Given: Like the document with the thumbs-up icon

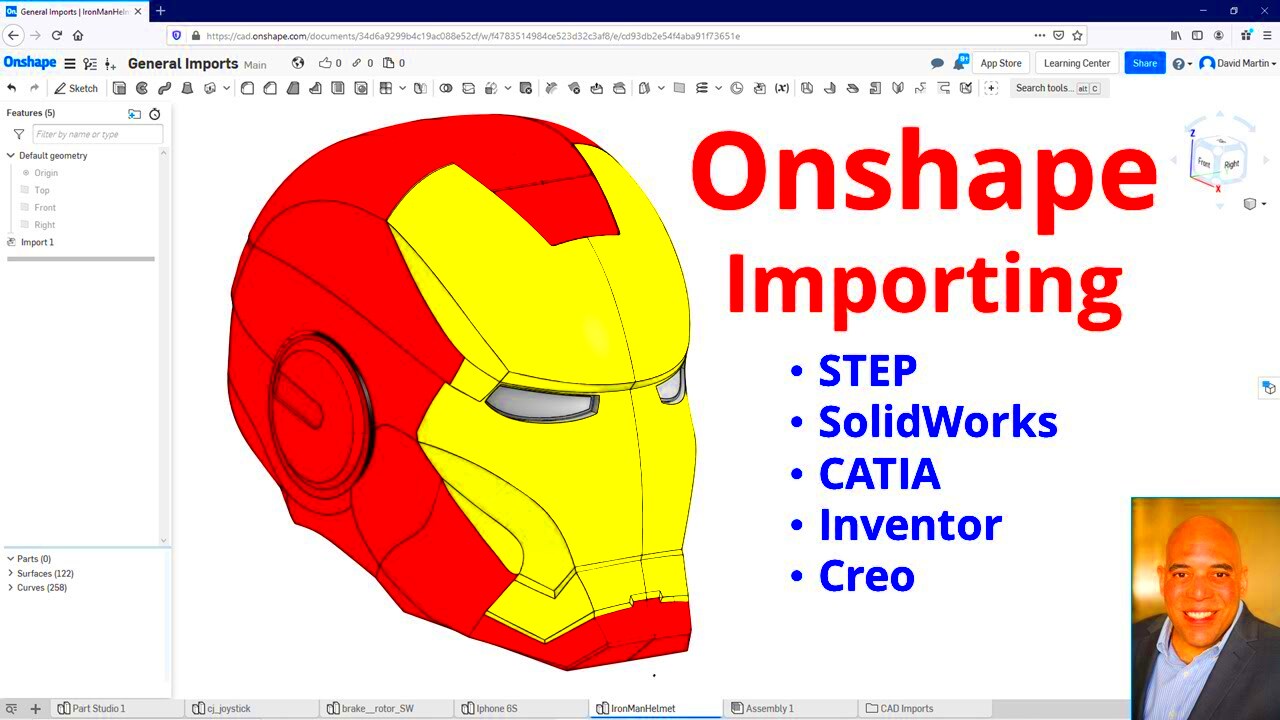Looking at the screenshot, I should [x=325, y=63].
